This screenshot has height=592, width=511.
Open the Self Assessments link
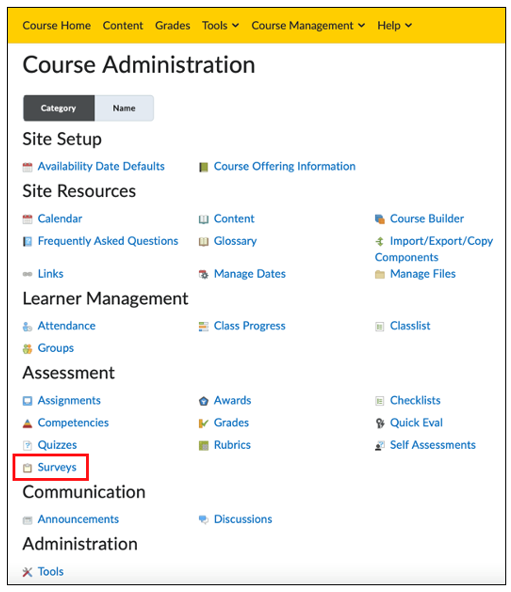point(432,445)
